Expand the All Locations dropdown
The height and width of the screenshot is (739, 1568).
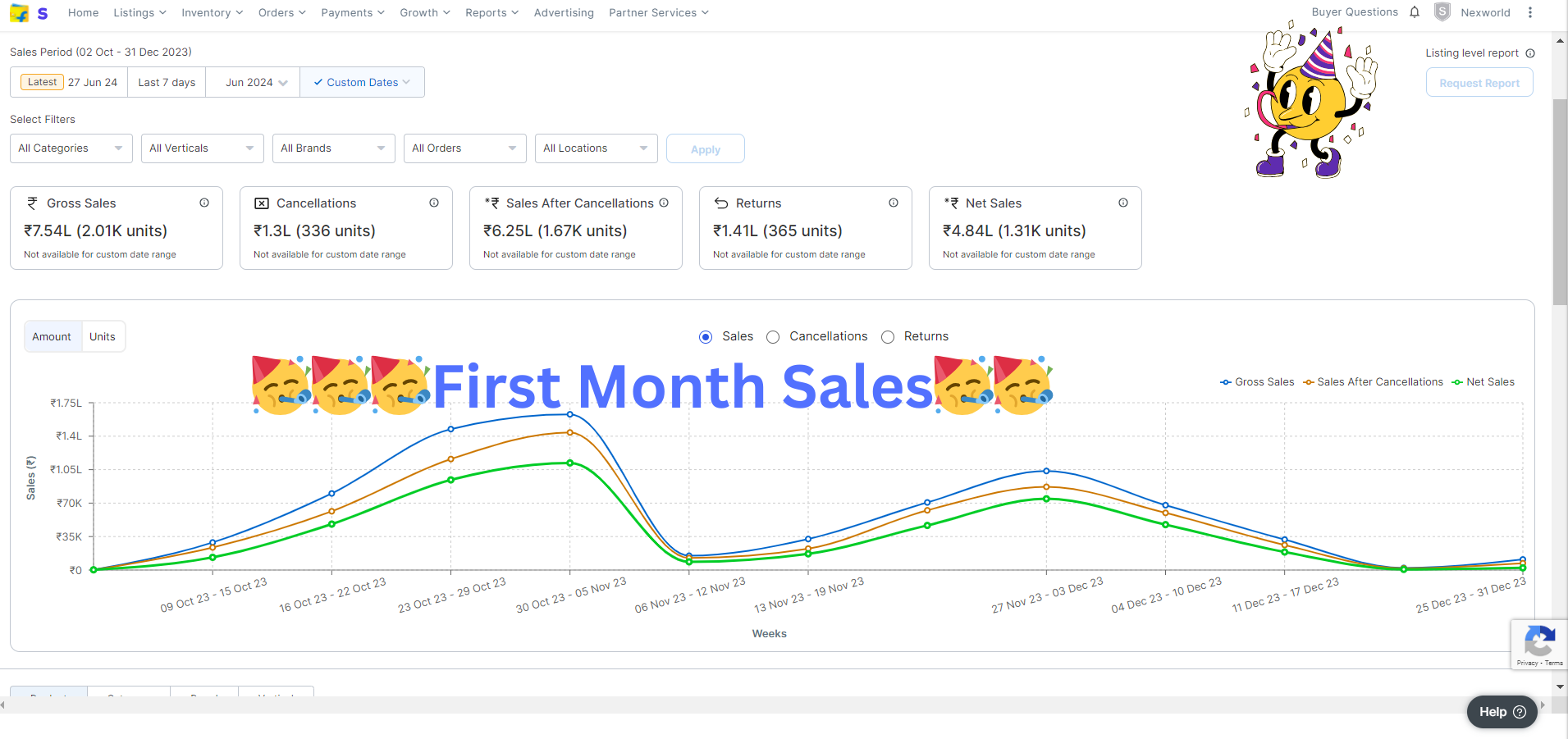click(x=596, y=148)
